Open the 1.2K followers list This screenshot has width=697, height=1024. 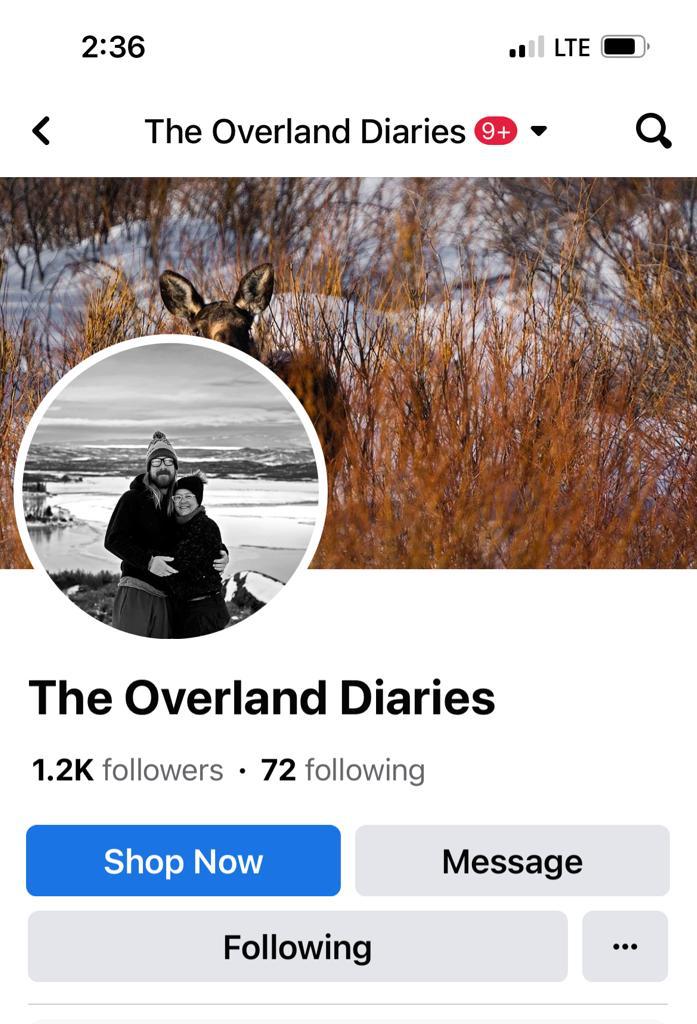coord(127,770)
